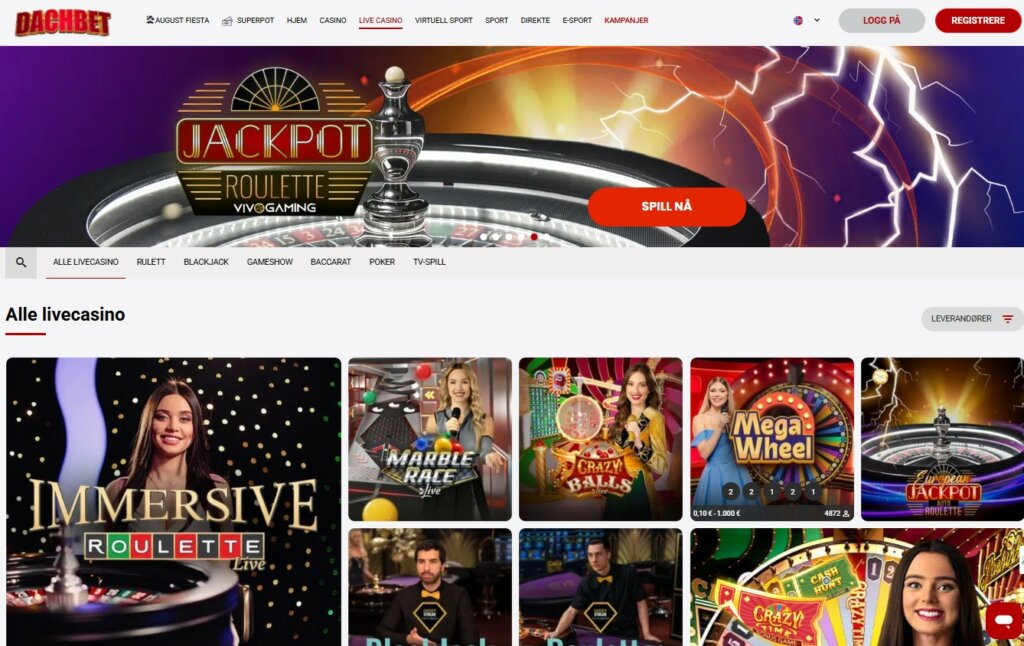Open the Kampanjer menu item

(x=626, y=20)
